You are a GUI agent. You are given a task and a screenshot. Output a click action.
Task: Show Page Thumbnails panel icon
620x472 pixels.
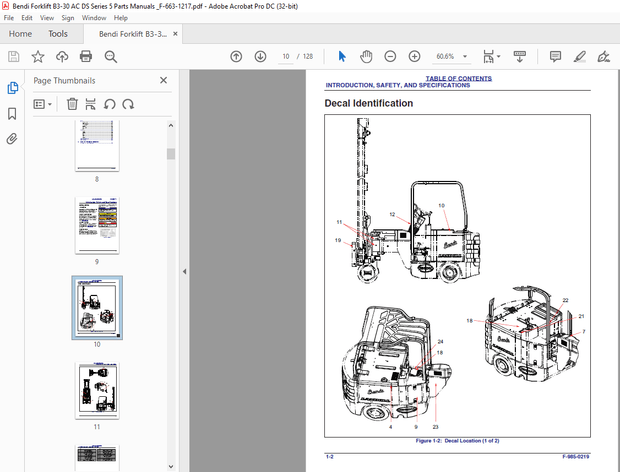pyautogui.click(x=12, y=87)
